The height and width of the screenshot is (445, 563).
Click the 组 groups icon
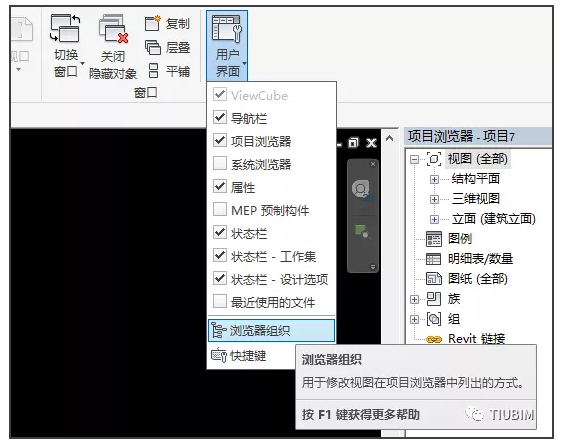coord(434,319)
